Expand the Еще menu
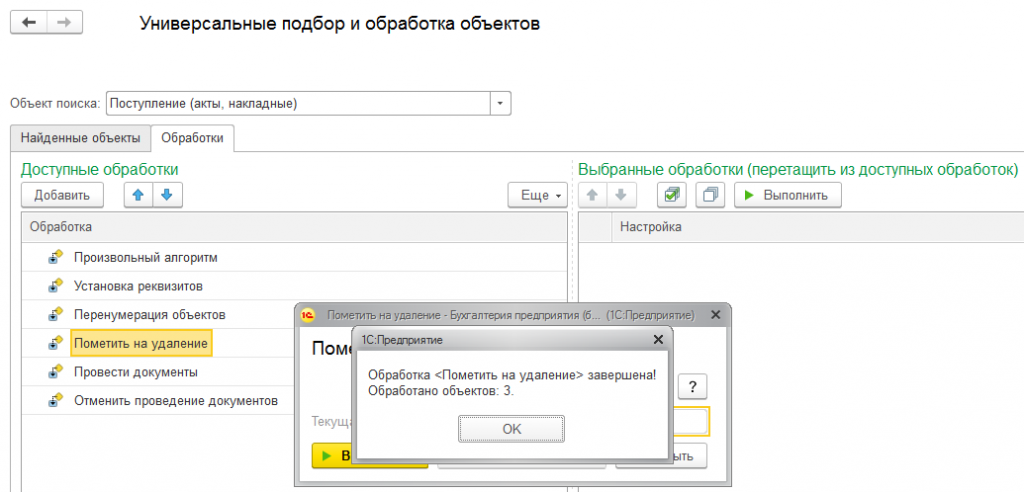Image resolution: width=1024 pixels, height=492 pixels. coord(537,195)
